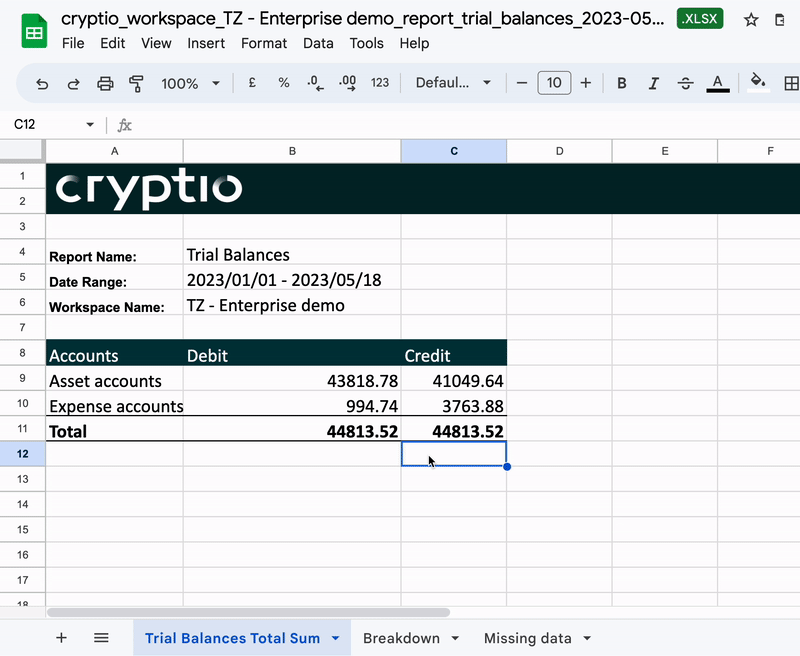Open the 123 number format menu

tap(380, 83)
